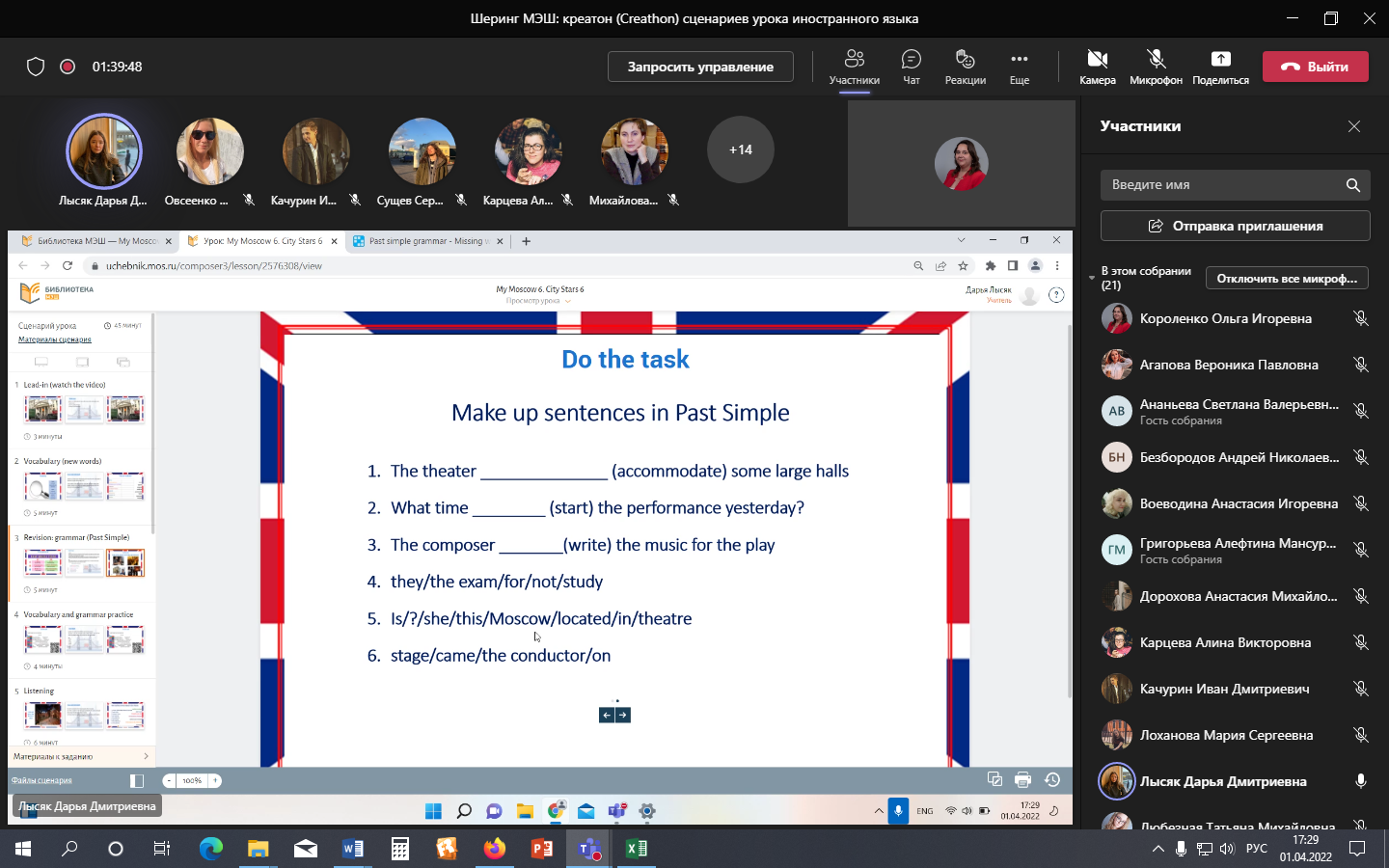Click search icon in participant name field
The image size is (1389, 868).
(x=1352, y=185)
